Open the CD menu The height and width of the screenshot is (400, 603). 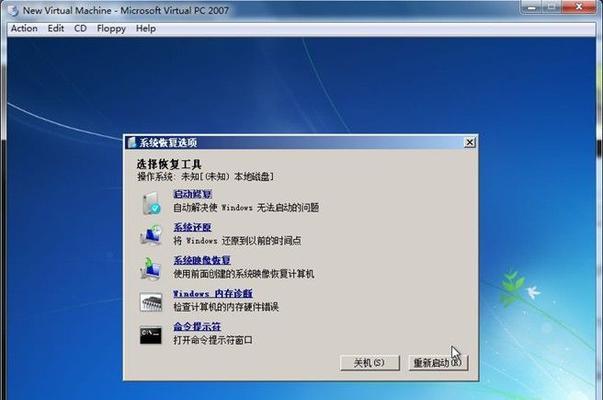[80, 28]
